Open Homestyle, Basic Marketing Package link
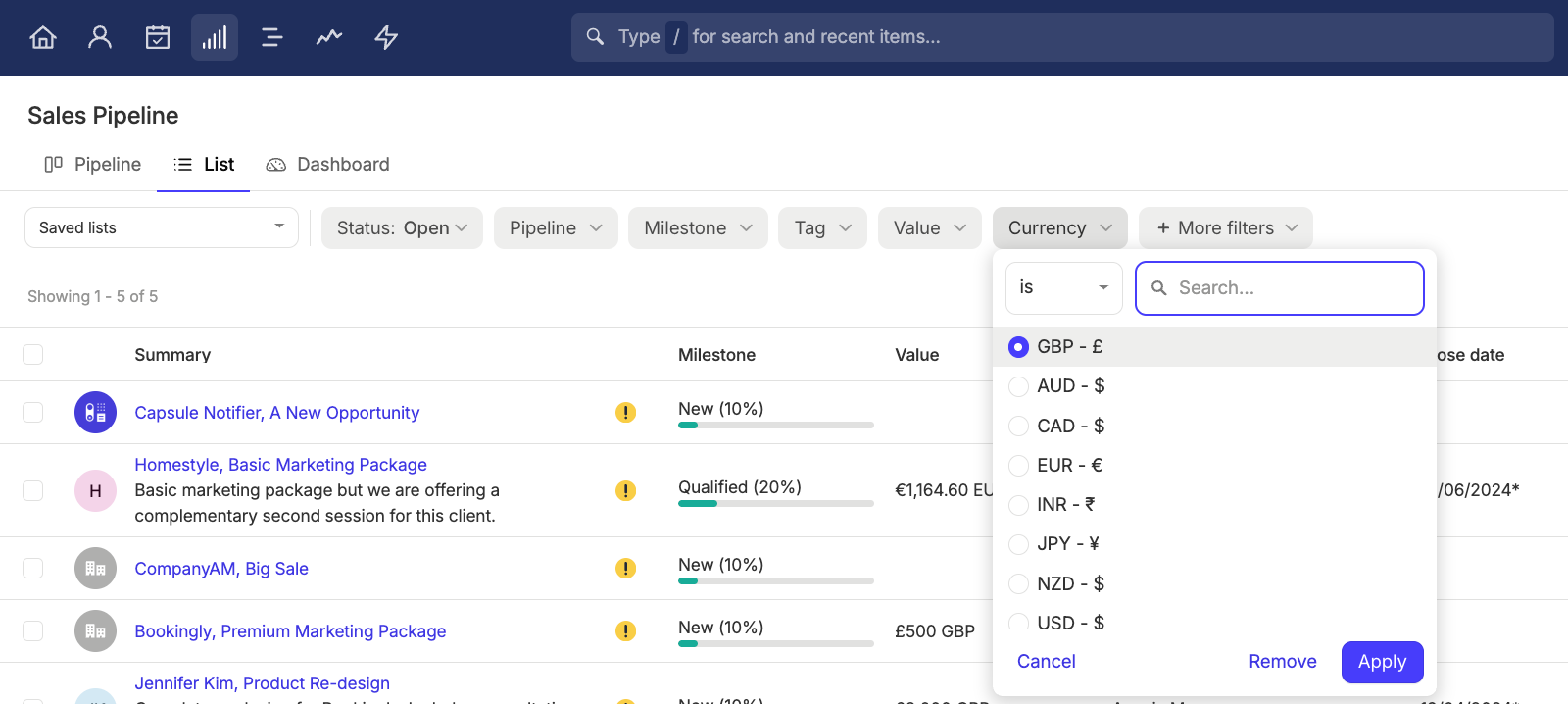Viewport: 1568px width, 704px height. (280, 465)
